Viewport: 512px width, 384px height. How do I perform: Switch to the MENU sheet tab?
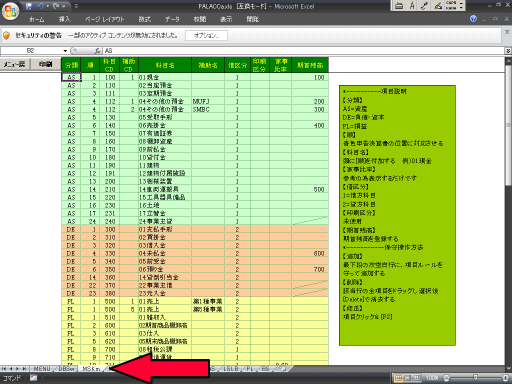42,369
